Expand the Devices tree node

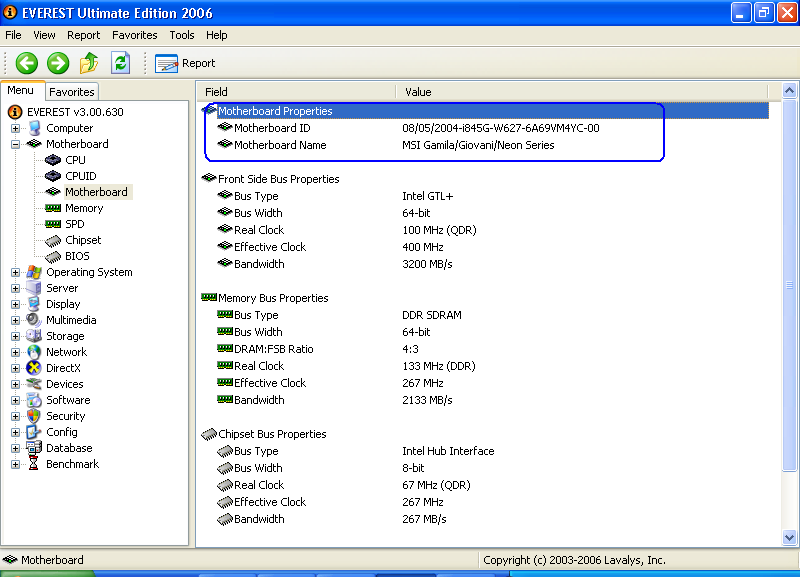pos(15,385)
